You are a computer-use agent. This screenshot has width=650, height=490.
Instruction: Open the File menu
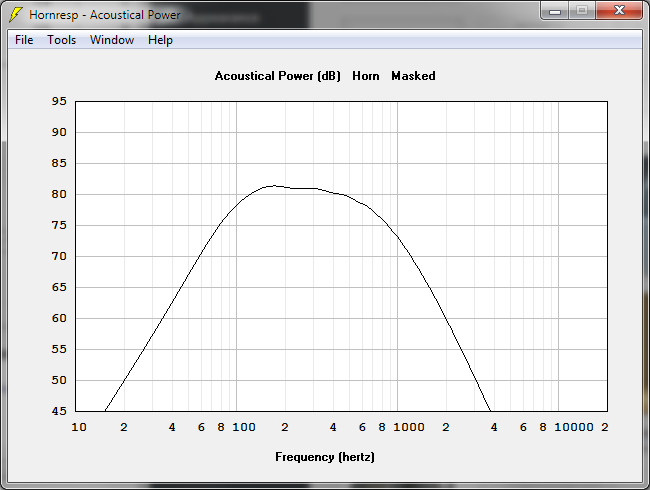pyautogui.click(x=24, y=40)
